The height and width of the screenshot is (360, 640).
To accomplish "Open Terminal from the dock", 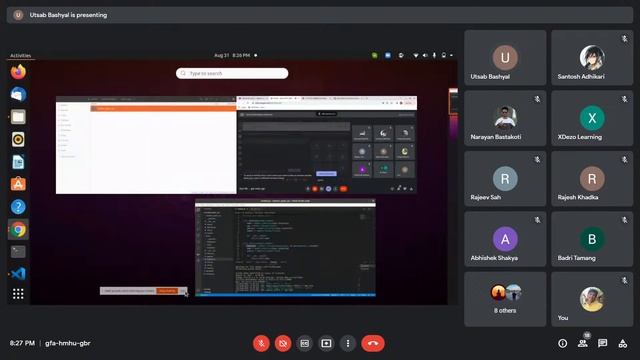I will tap(18, 251).
